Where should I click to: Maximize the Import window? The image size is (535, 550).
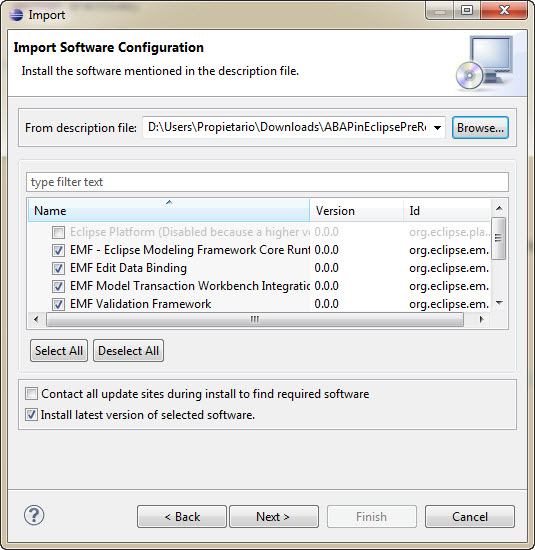point(467,11)
